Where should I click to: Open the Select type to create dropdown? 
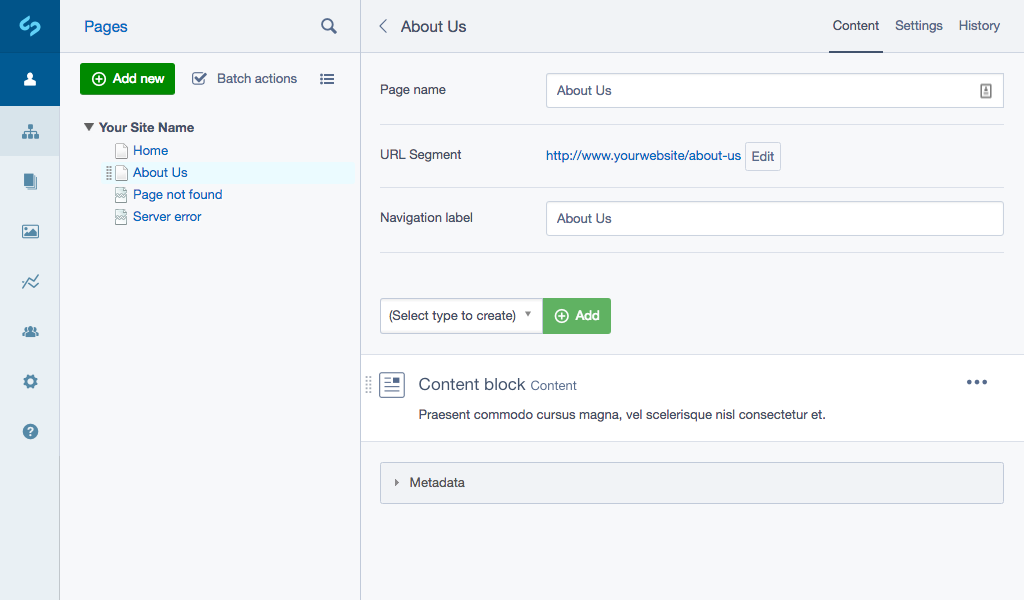(461, 315)
